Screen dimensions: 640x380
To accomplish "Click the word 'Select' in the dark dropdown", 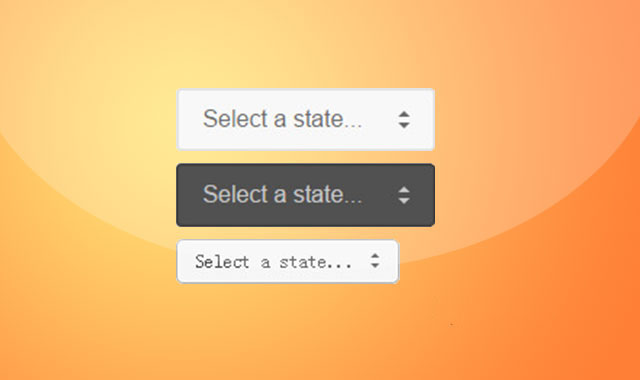I will point(235,194).
